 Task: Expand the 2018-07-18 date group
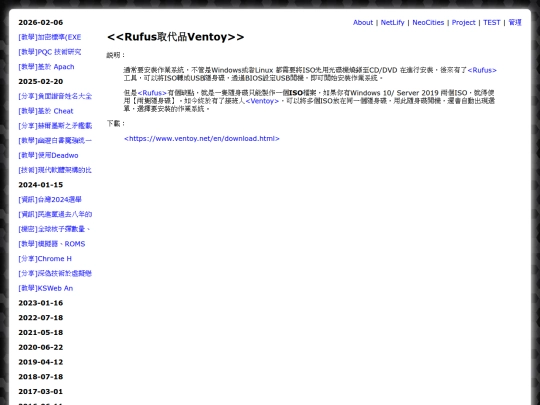[x=41, y=377]
